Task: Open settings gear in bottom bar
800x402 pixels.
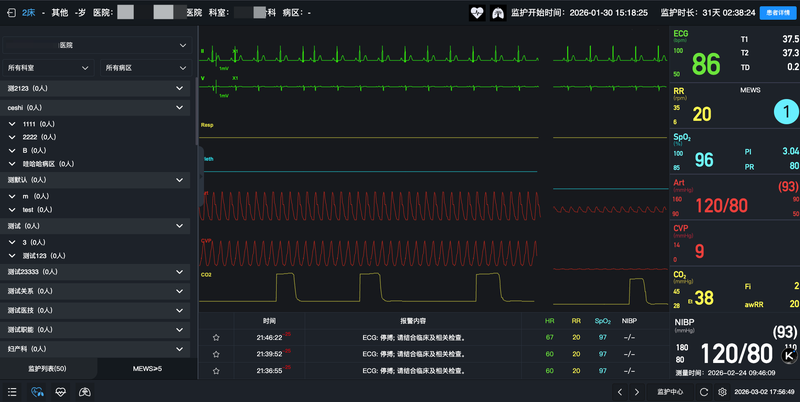Action: click(x=722, y=391)
